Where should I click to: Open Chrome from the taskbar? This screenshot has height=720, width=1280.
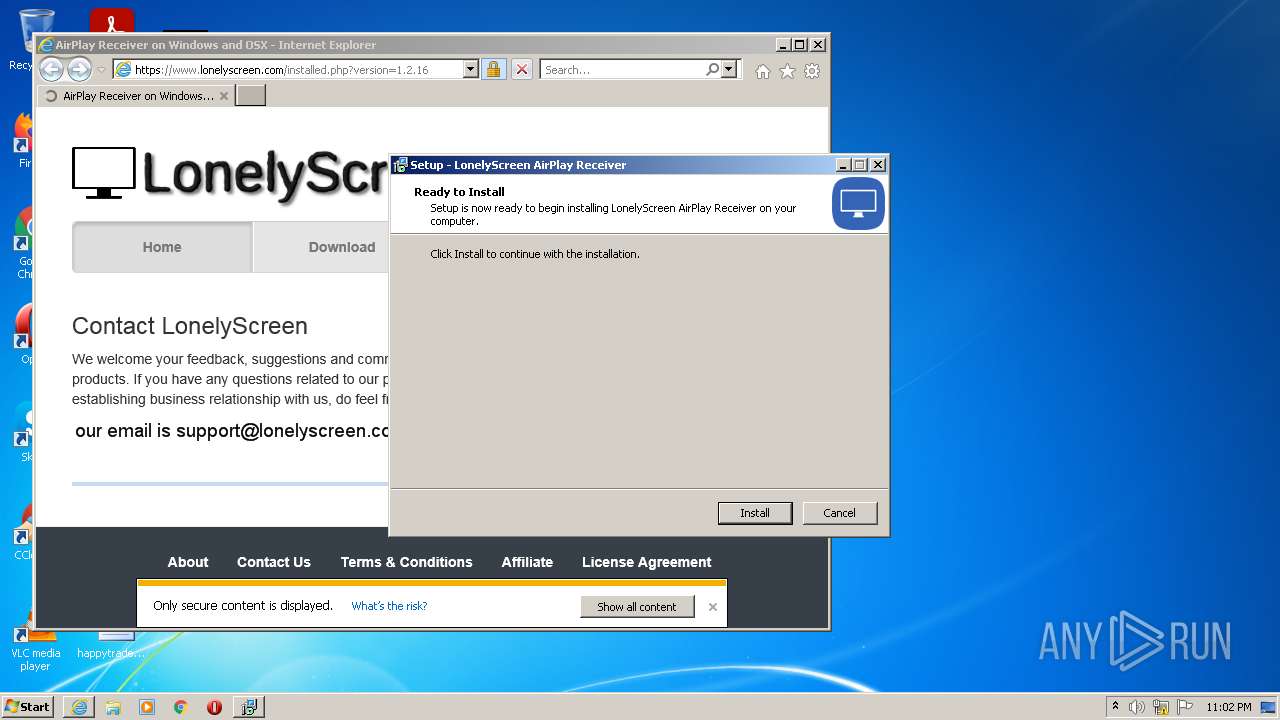click(181, 707)
